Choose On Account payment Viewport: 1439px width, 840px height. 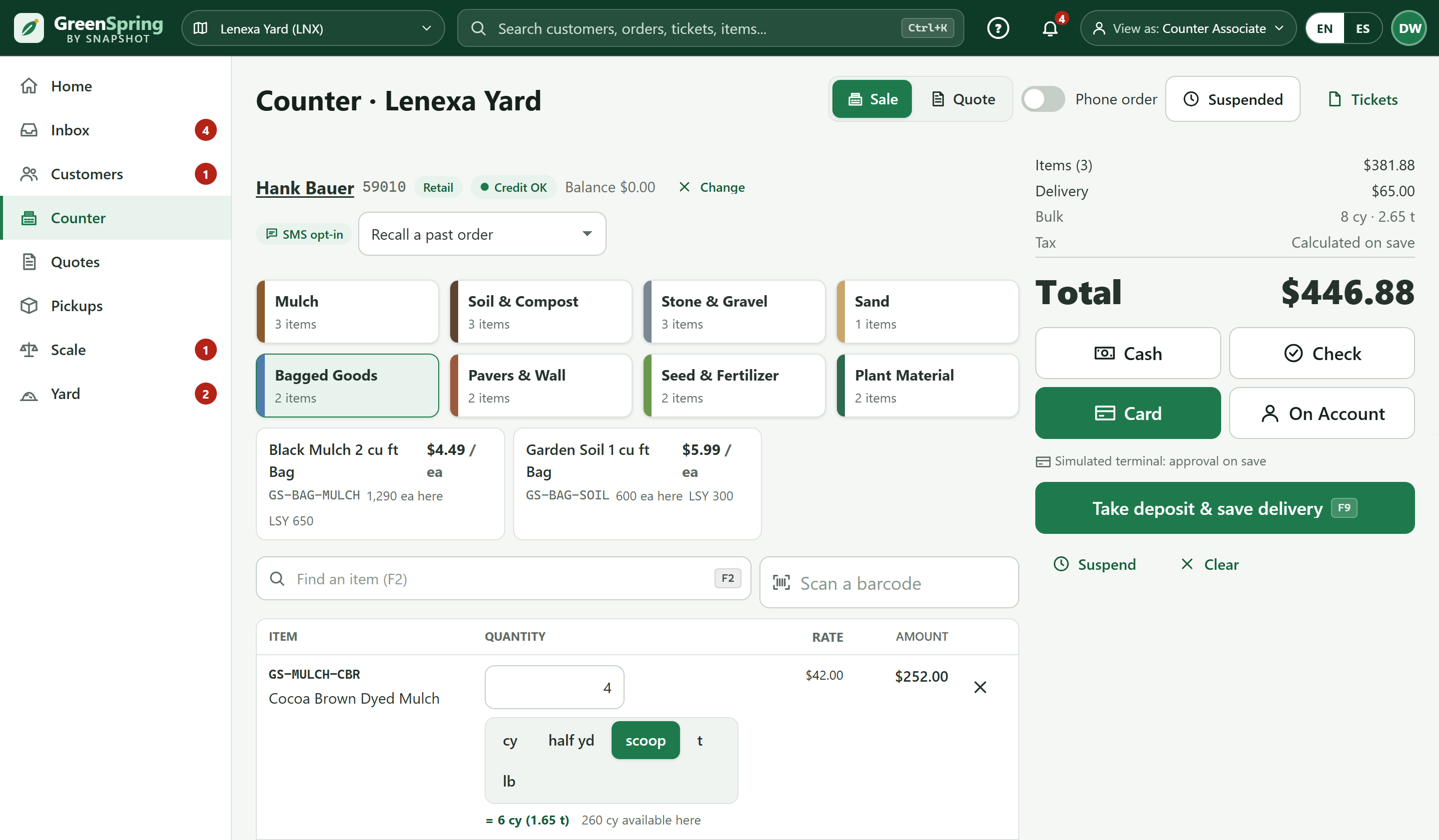1322,413
